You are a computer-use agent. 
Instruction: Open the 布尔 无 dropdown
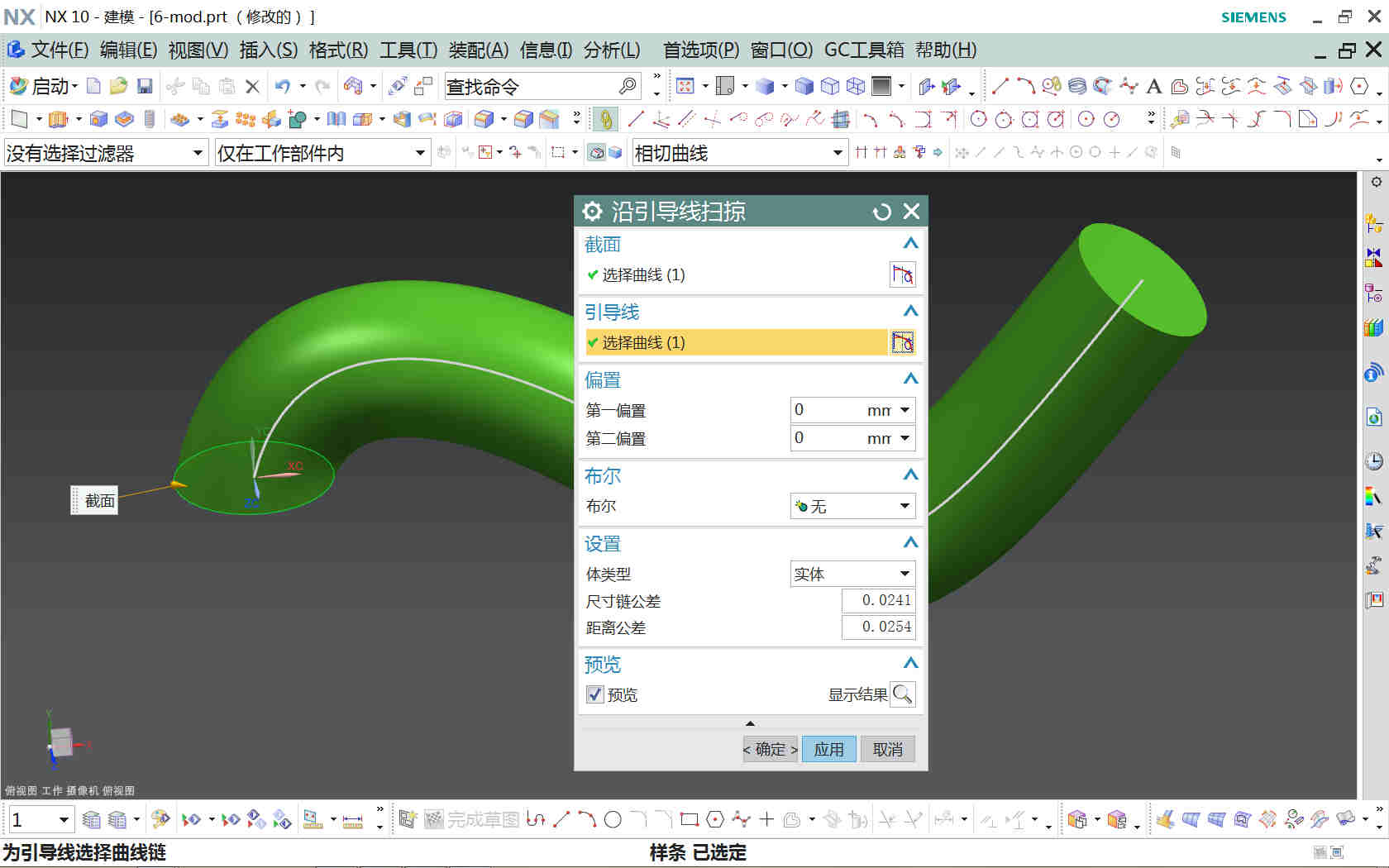(x=852, y=506)
